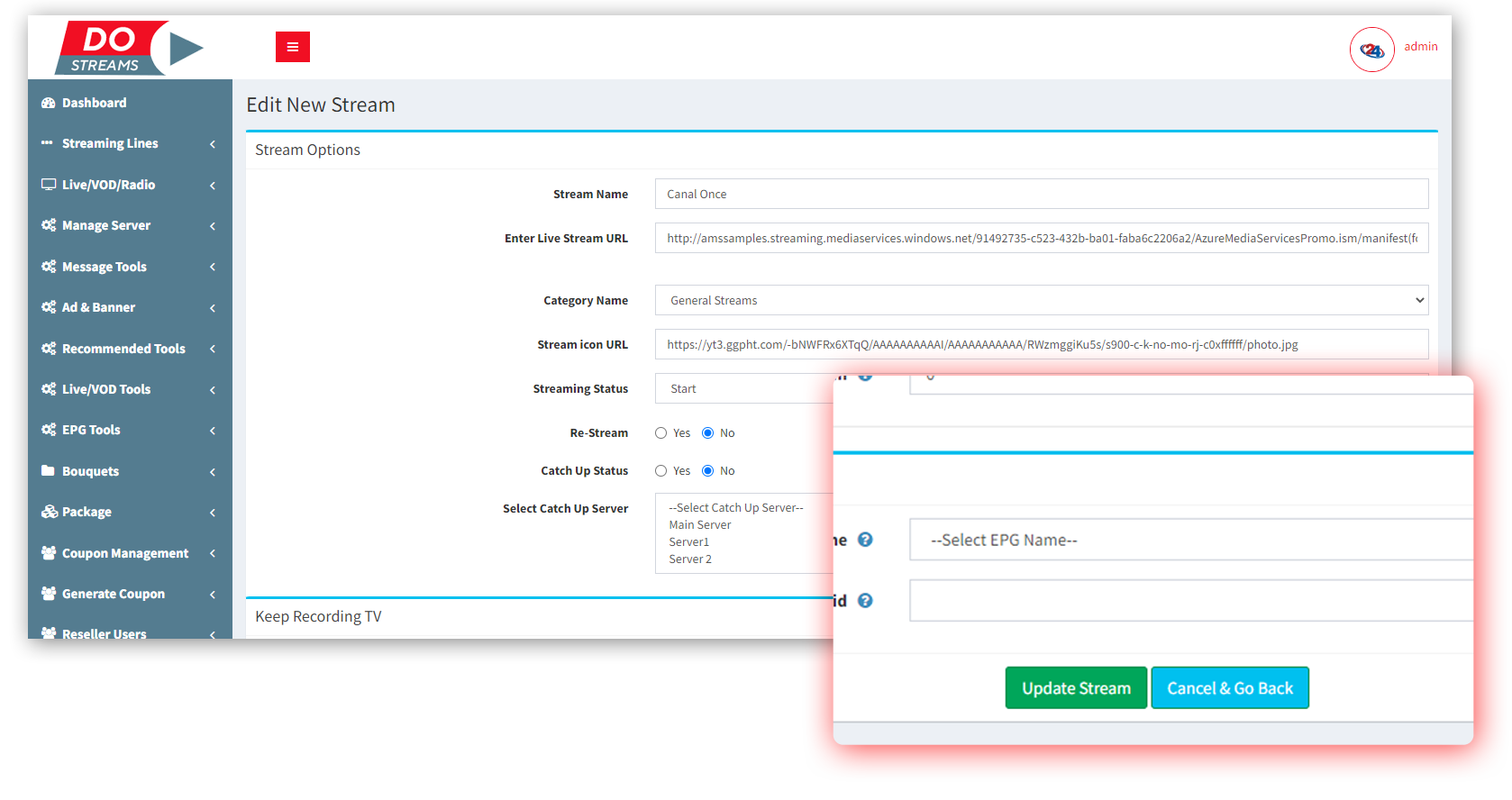Select No for Re-Stream
Viewport: 1512px width, 800px height.
coord(708,433)
